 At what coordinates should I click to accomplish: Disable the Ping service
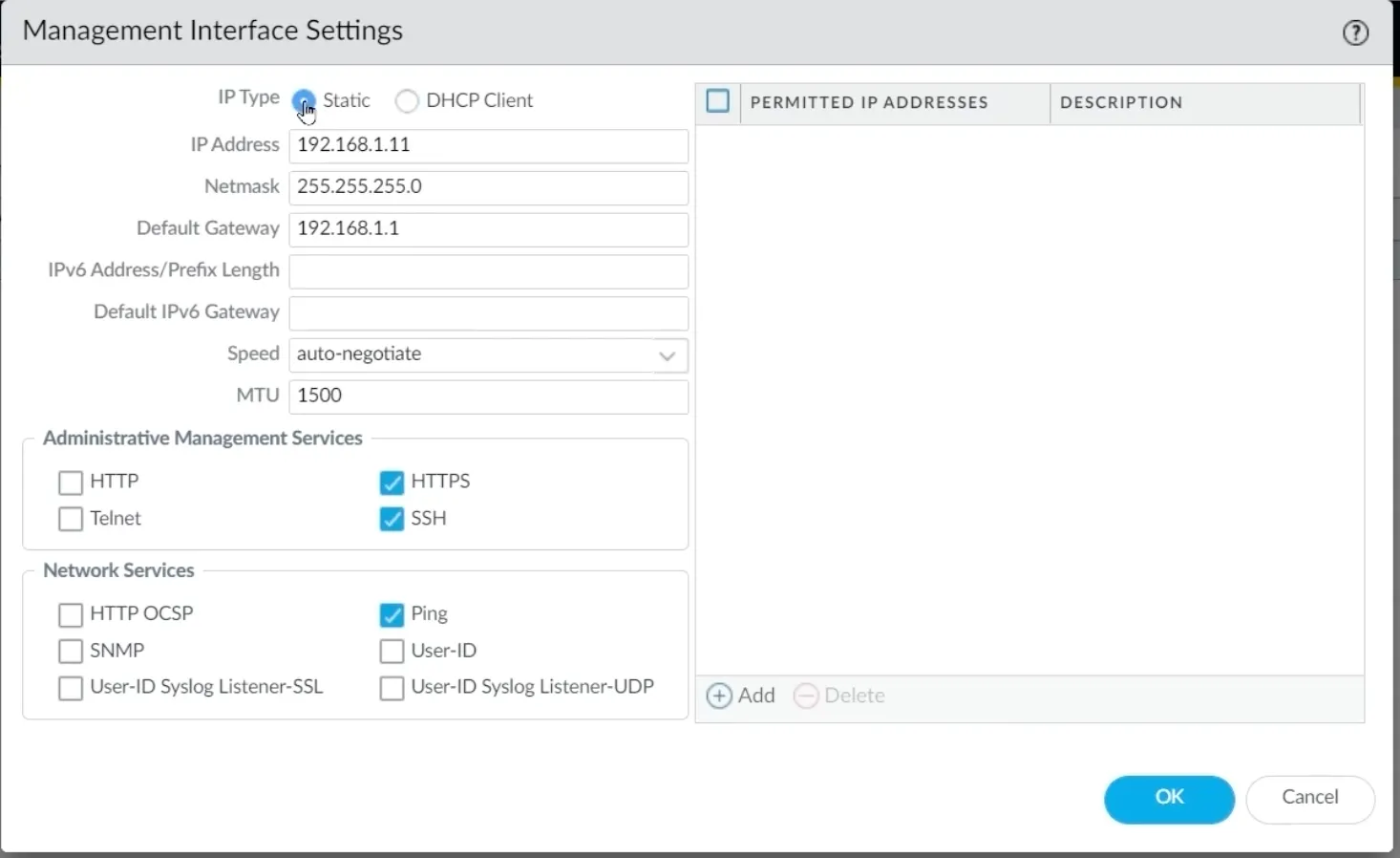392,614
